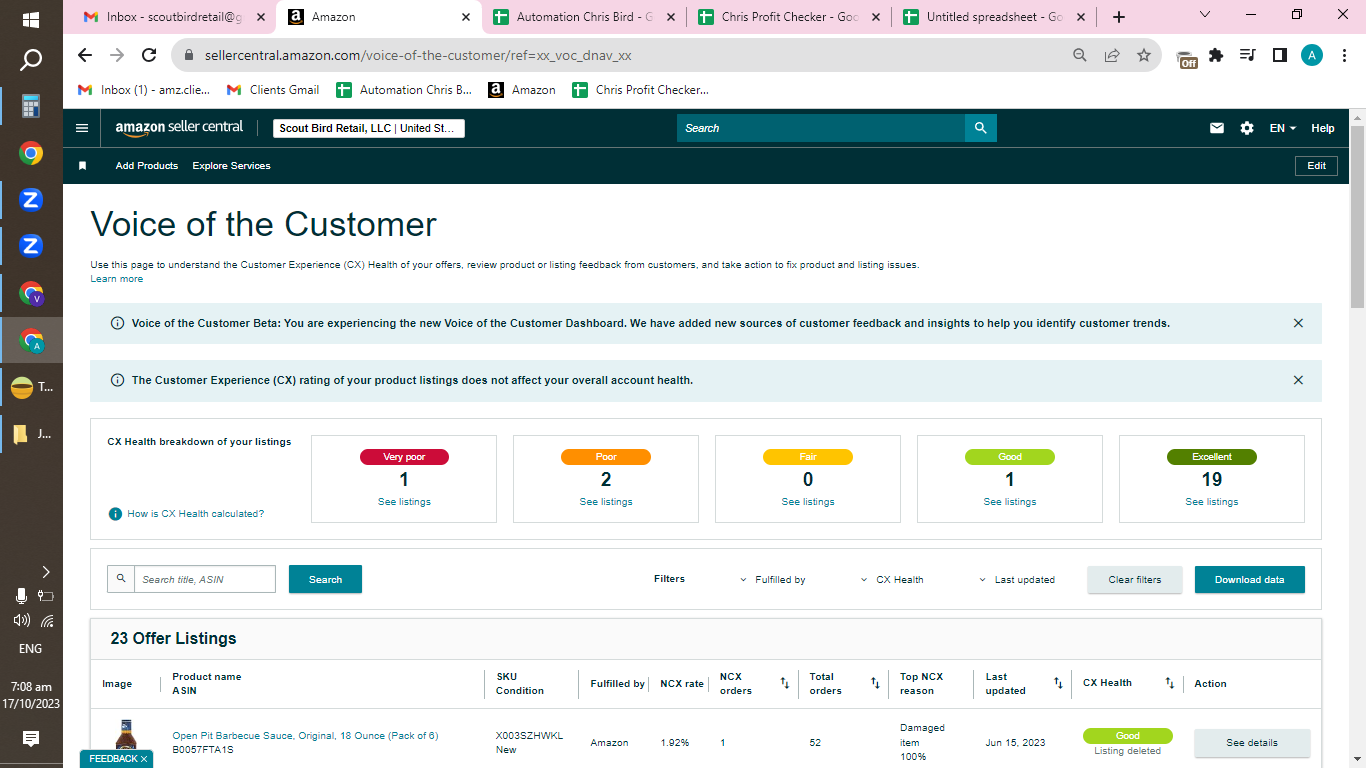Sort the table by Last updated column
The image size is (1366, 768).
pyautogui.click(x=1058, y=684)
